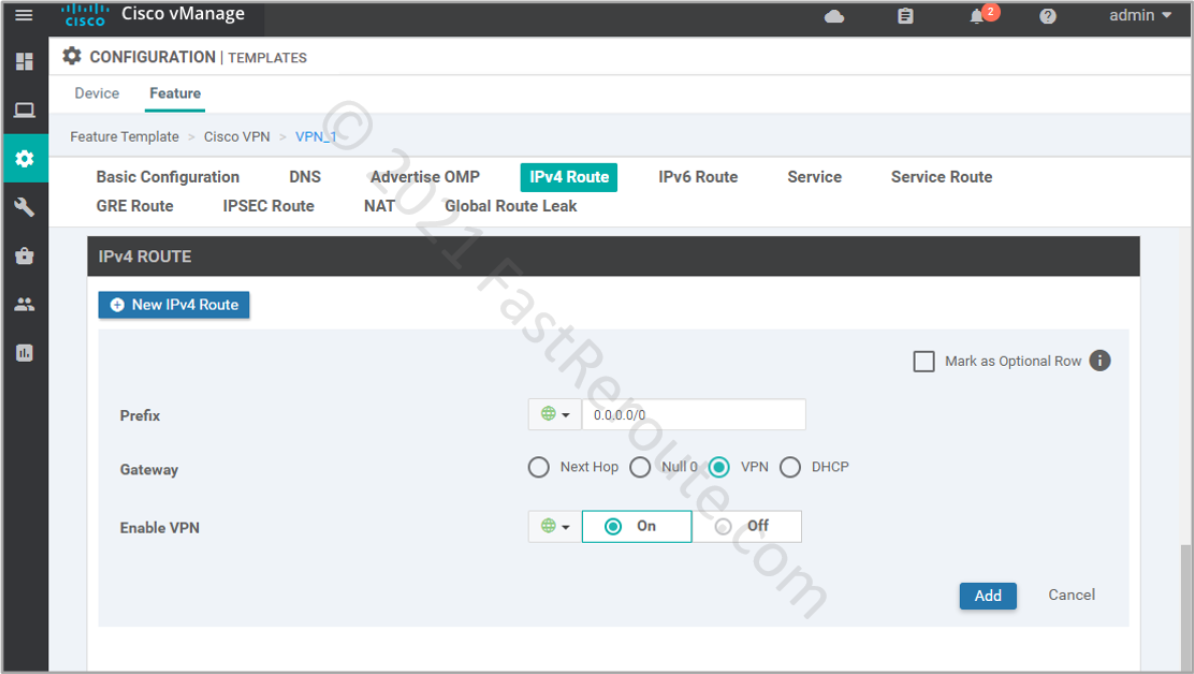Show info about Mark as Optional Row
1194x674 pixels.
point(1100,360)
